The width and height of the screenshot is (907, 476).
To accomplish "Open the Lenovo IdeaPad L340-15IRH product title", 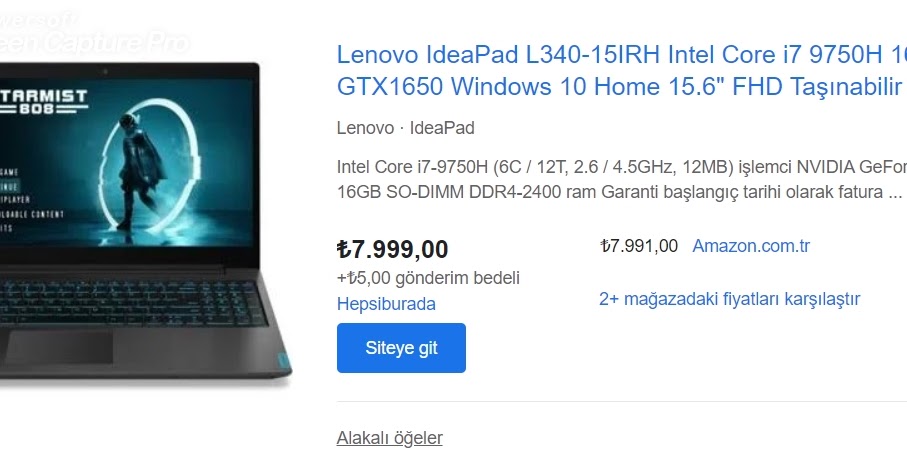I will point(622,71).
